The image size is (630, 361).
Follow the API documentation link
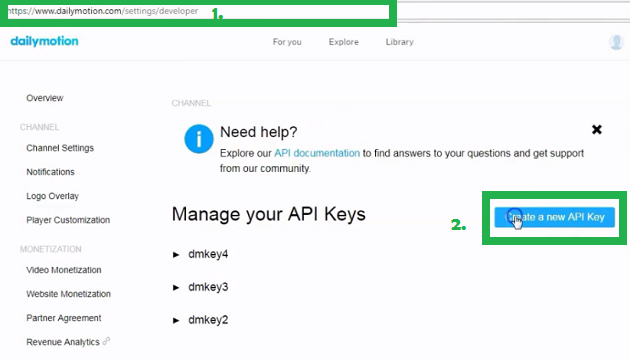click(x=317, y=153)
